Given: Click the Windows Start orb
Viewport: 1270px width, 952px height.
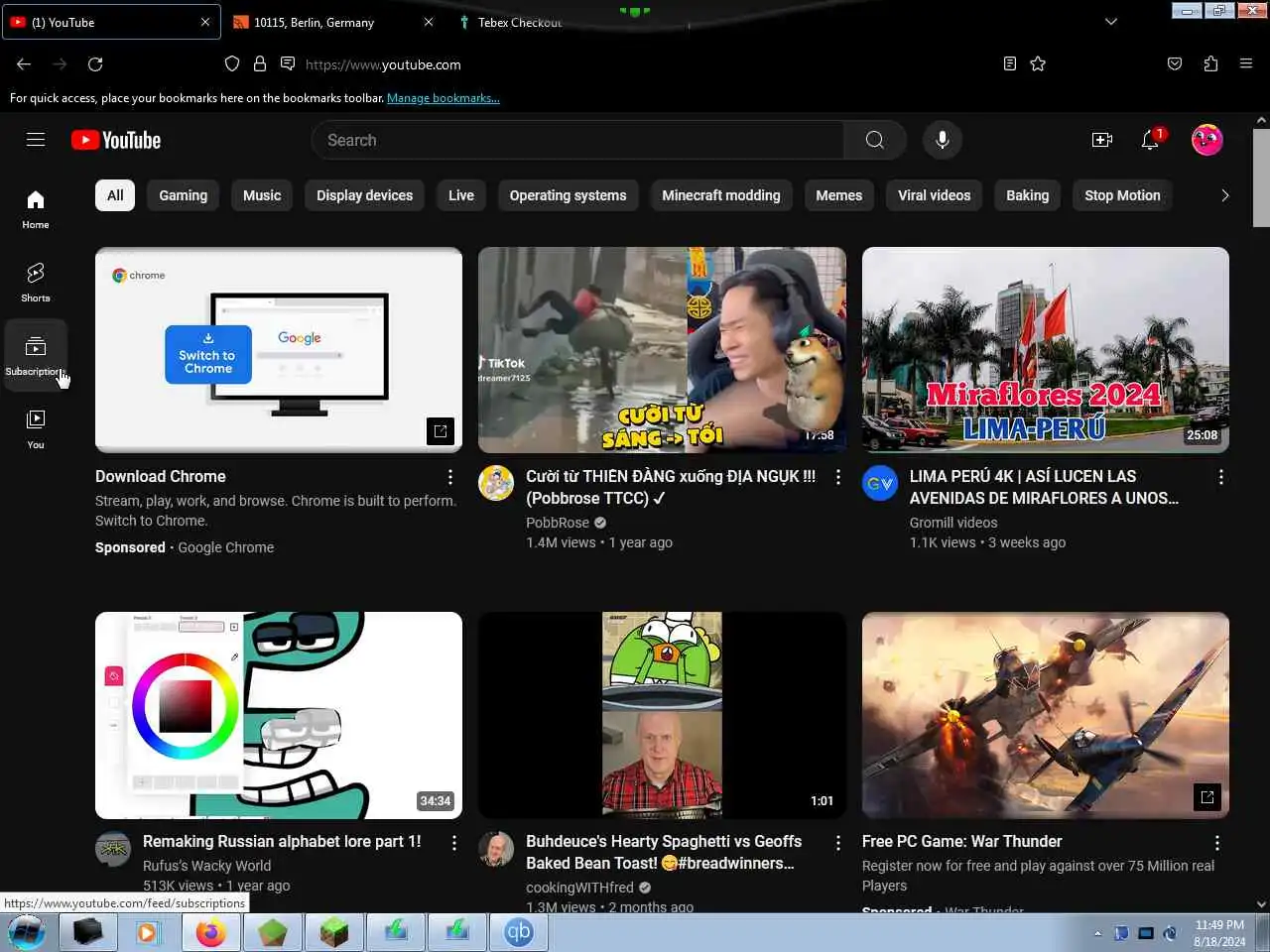Looking at the screenshot, I should pos(26,933).
